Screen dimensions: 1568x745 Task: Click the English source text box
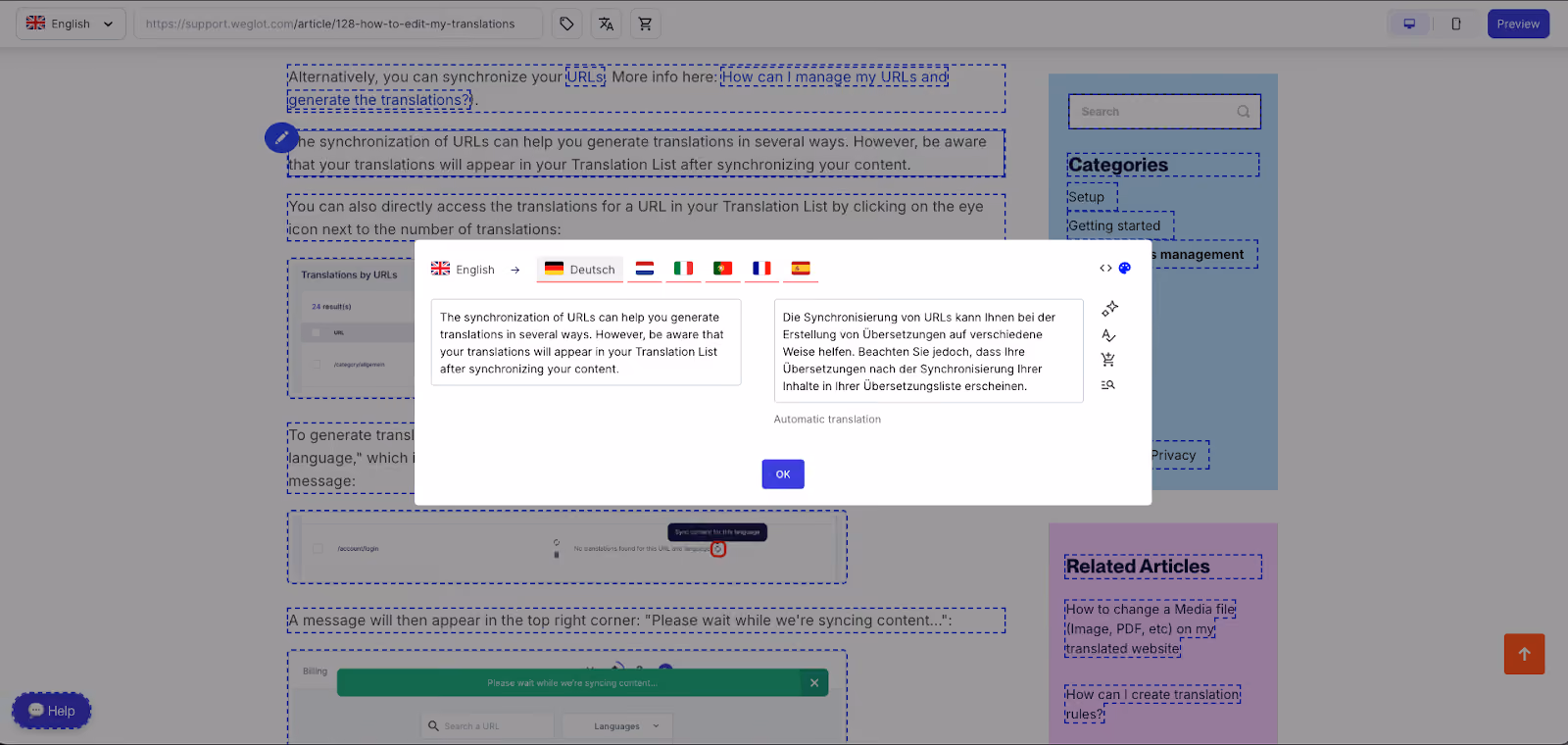[586, 342]
